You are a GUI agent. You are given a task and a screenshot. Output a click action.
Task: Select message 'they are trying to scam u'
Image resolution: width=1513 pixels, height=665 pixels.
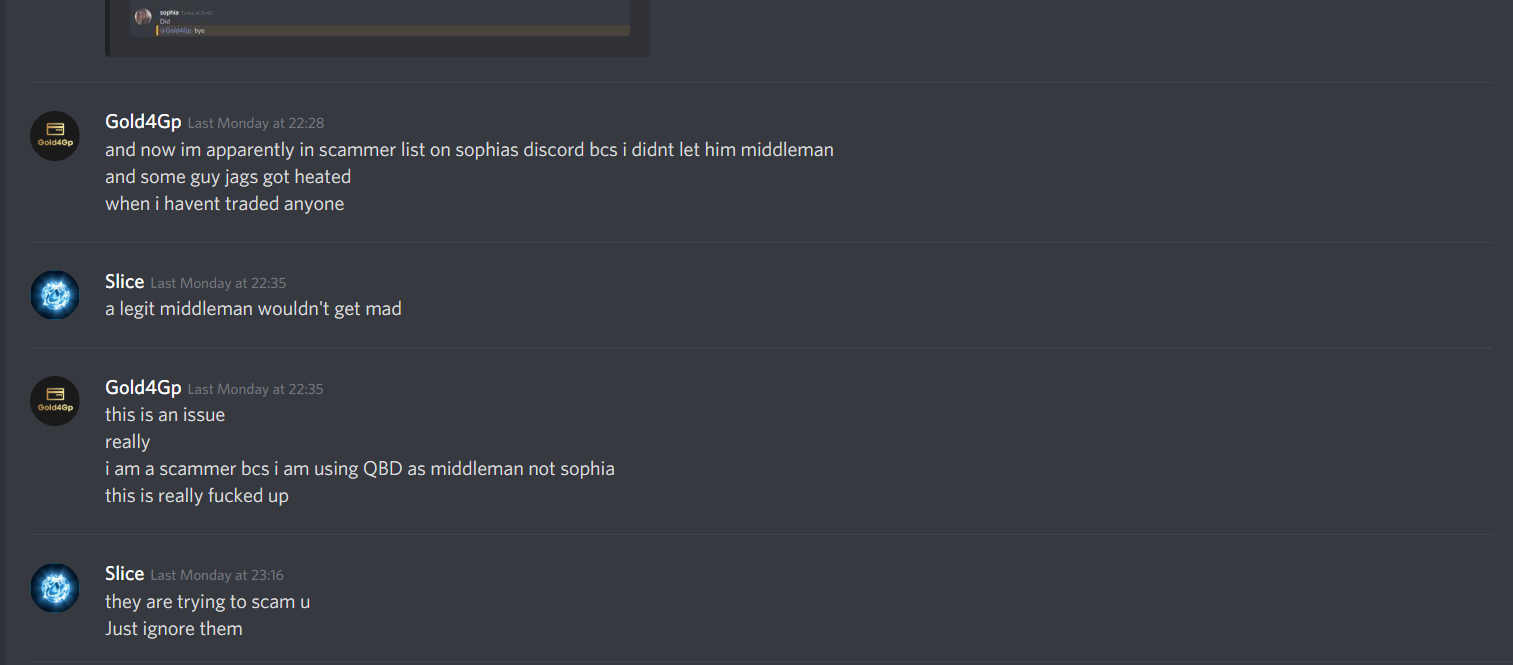[x=208, y=602]
